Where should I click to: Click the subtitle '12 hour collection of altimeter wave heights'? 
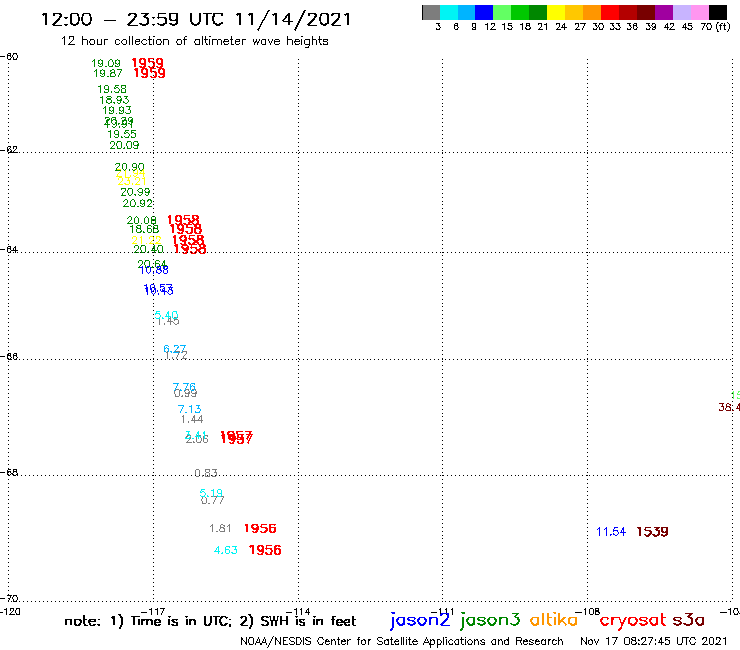194,41
